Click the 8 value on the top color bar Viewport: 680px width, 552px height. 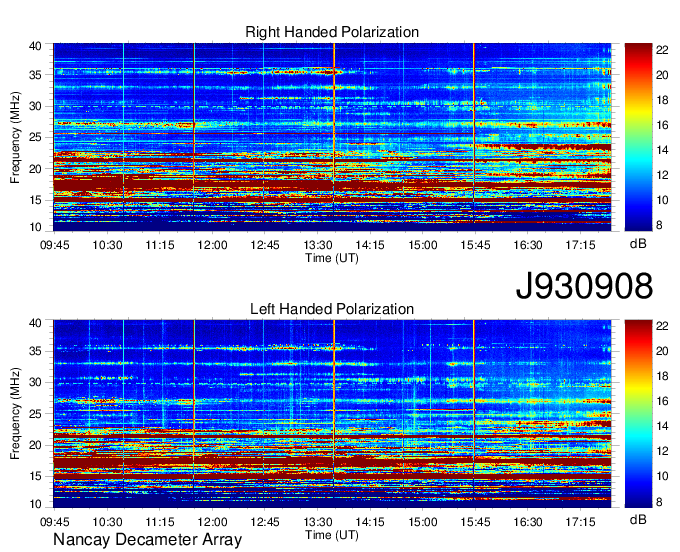[x=659, y=225]
